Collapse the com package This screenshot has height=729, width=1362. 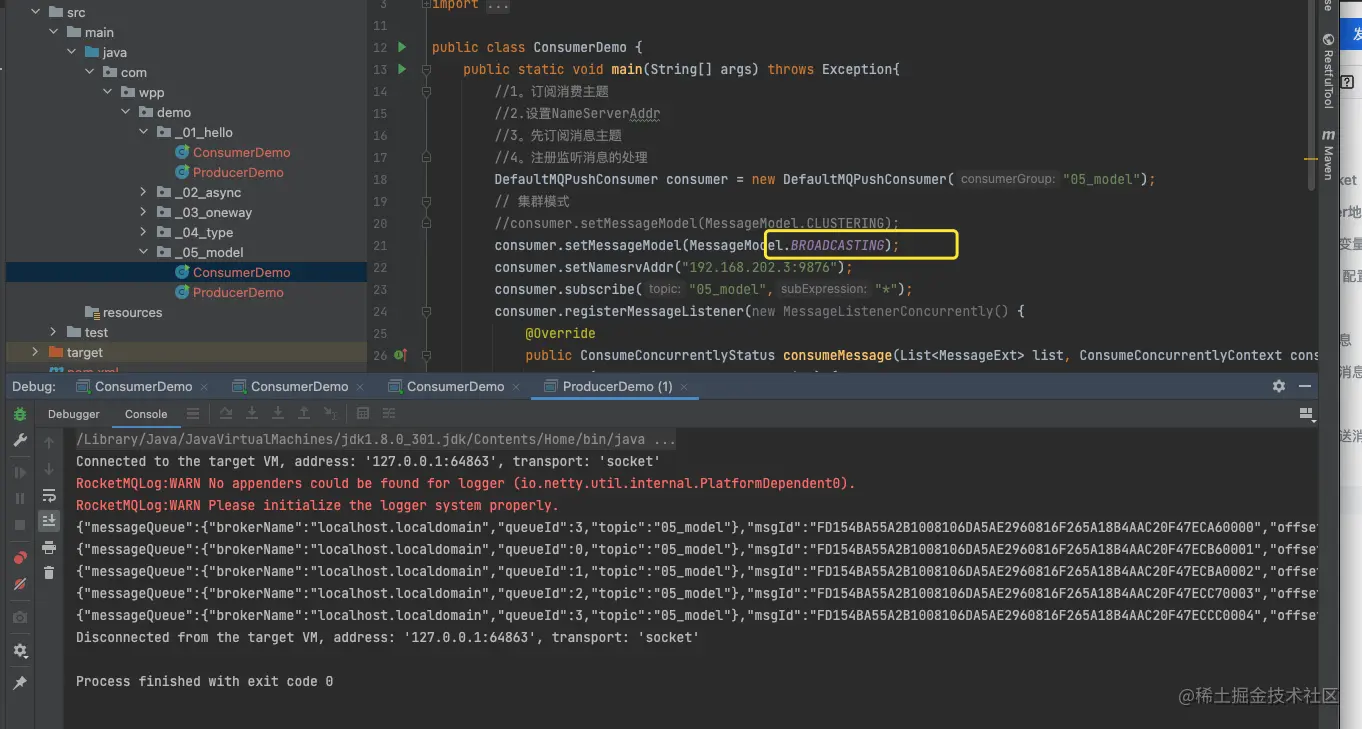click(90, 72)
